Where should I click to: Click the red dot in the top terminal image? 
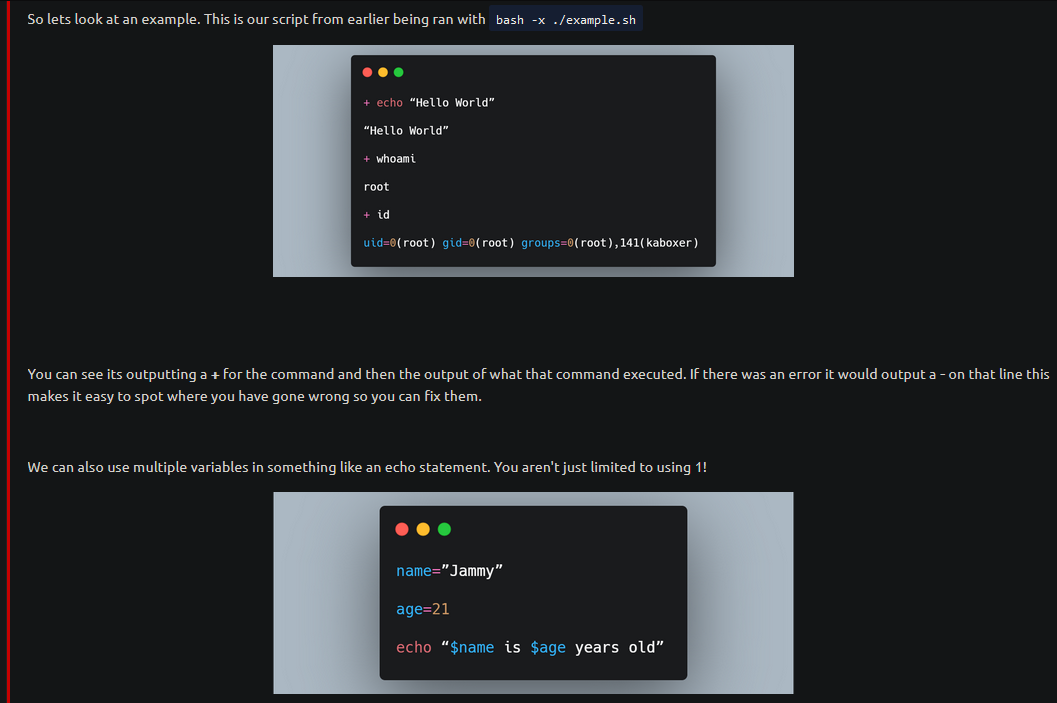click(x=367, y=72)
